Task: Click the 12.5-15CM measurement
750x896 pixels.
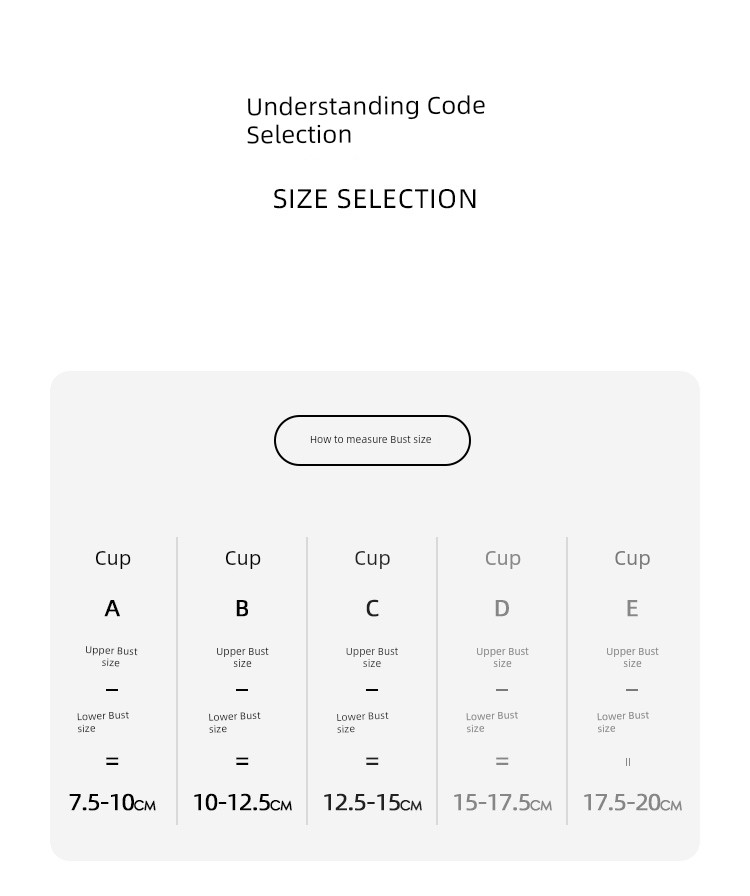Action: coord(372,802)
